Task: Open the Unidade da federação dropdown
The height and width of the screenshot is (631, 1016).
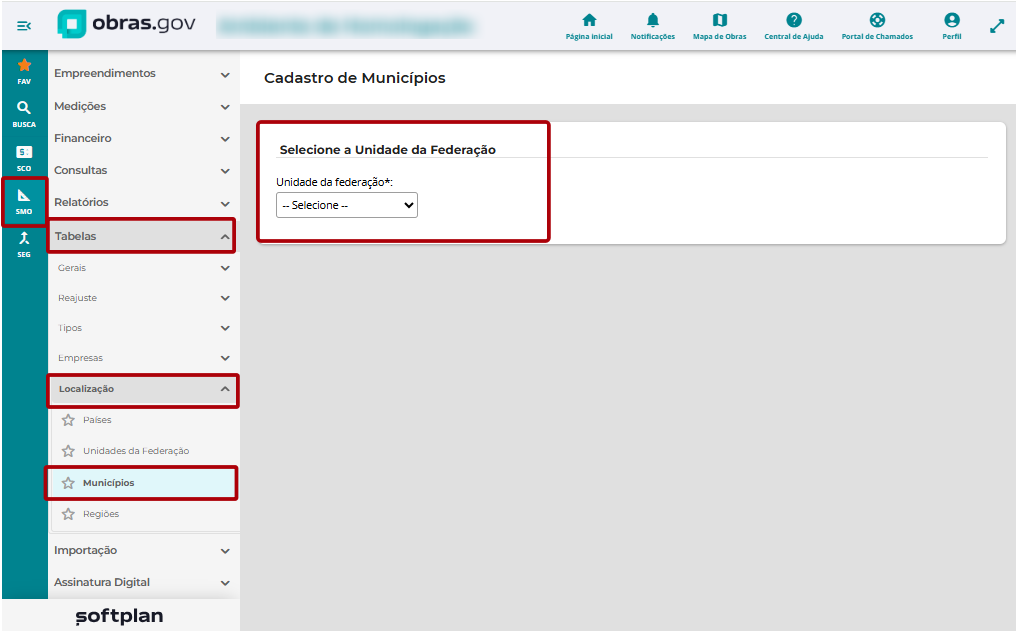Action: pyautogui.click(x=347, y=205)
